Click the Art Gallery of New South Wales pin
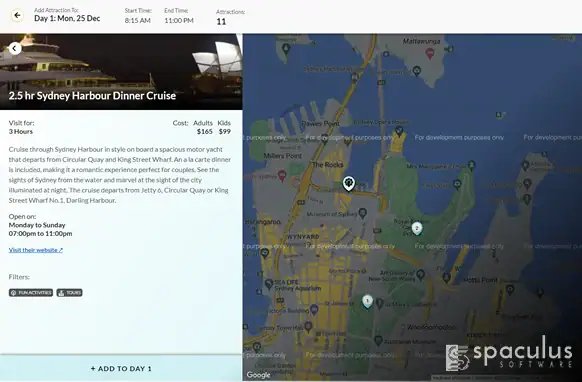 (x=420, y=275)
